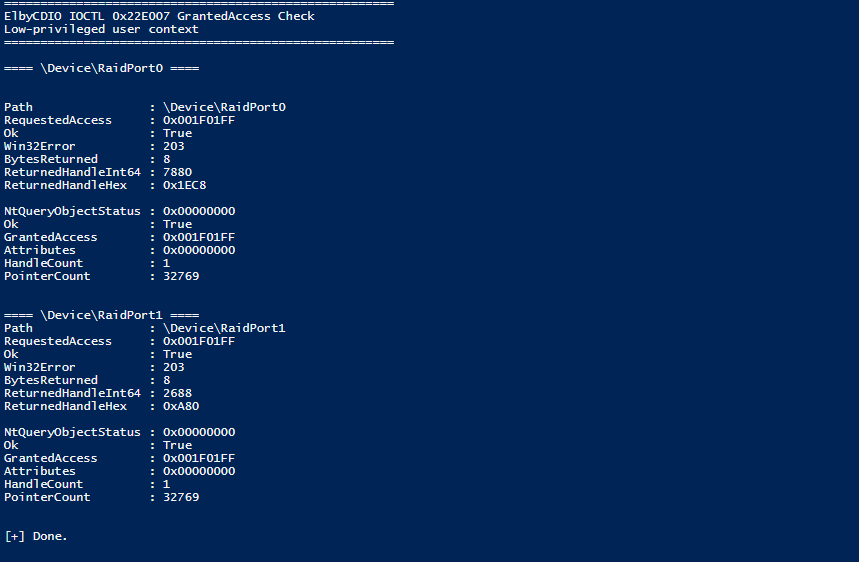The width and height of the screenshot is (859, 562).
Task: Click the RaidPort1 GrantedAccess label
Action: [50, 458]
